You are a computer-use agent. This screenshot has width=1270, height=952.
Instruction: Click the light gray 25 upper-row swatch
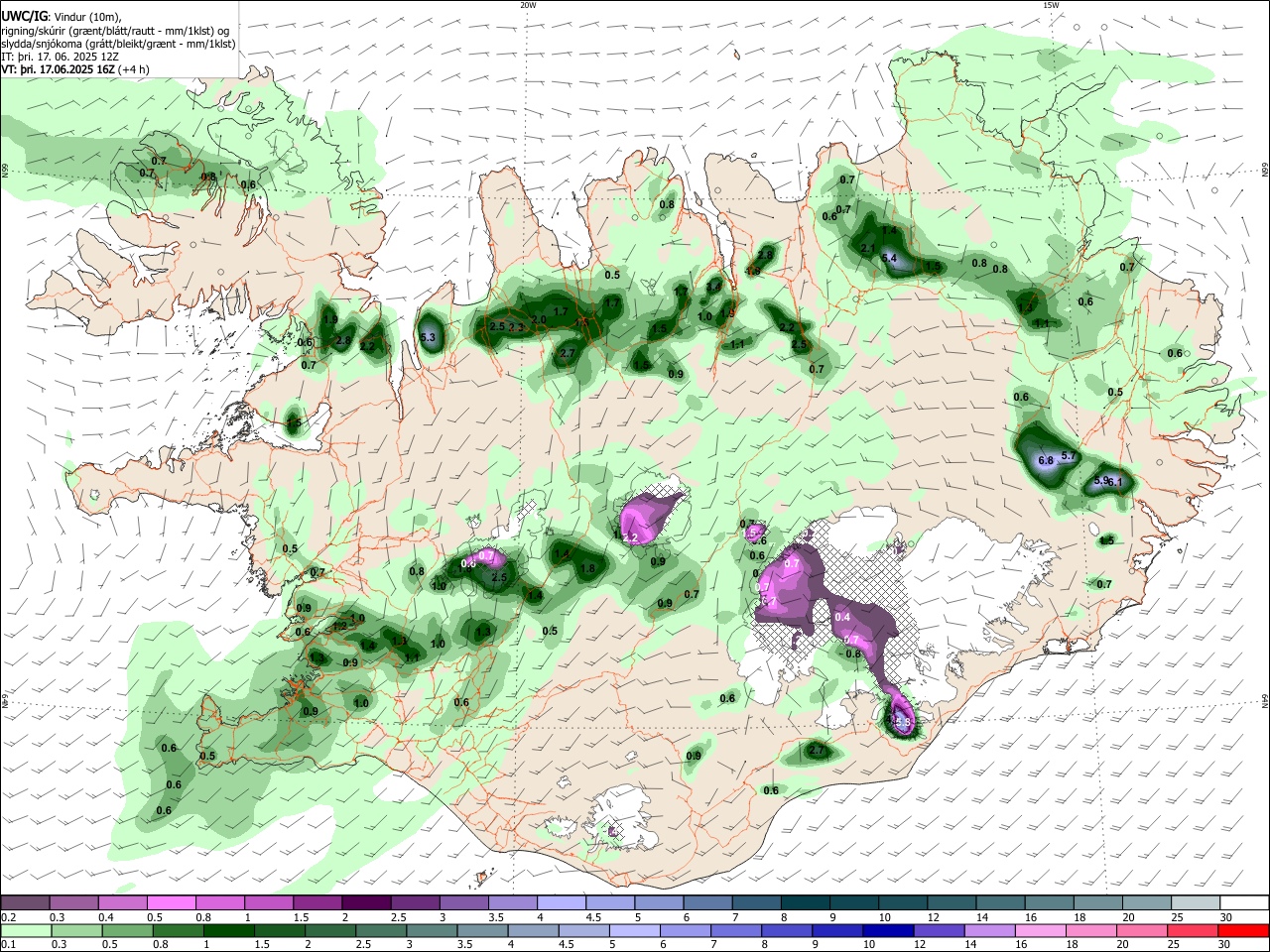pos(1195,902)
